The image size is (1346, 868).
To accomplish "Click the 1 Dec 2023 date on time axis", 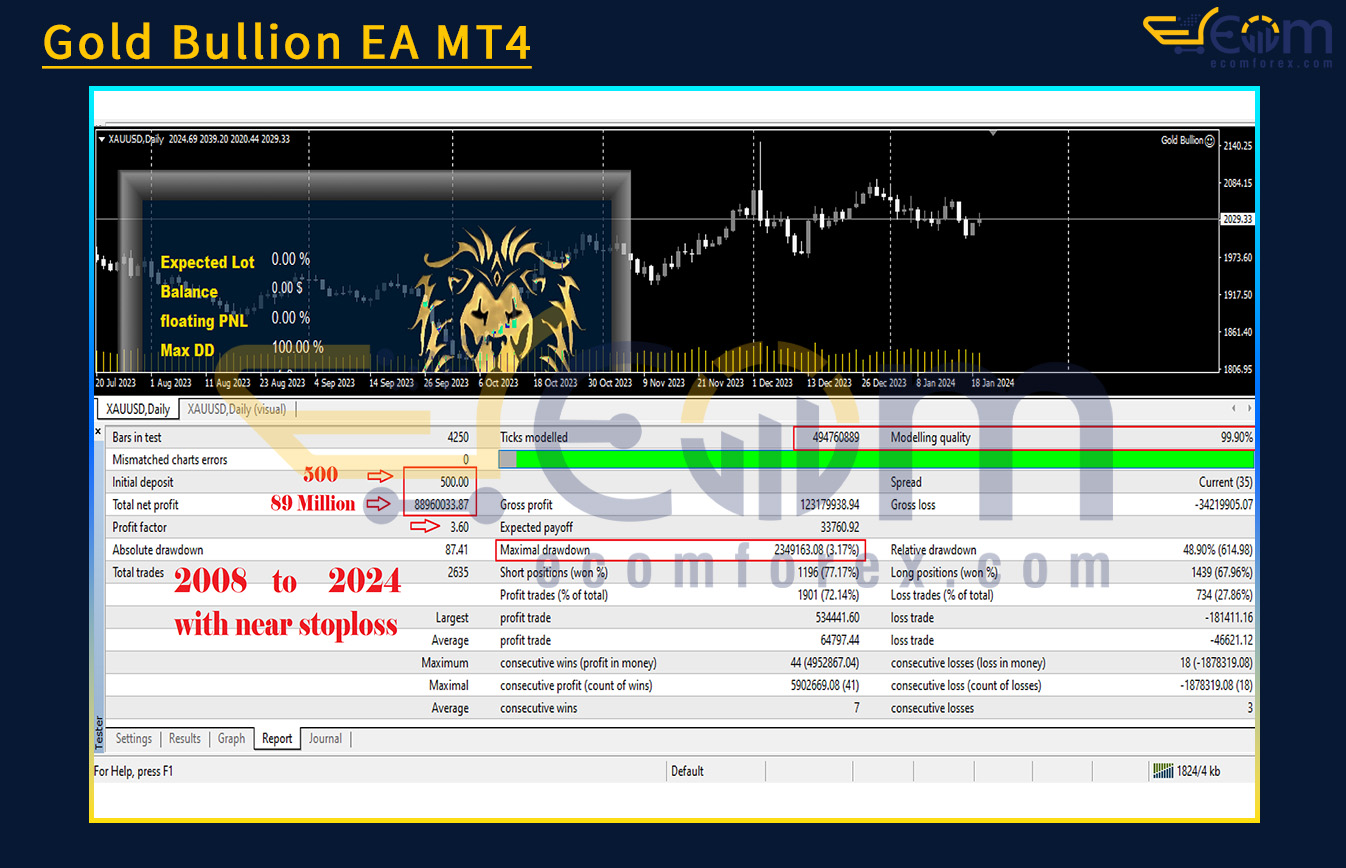I will coord(772,383).
